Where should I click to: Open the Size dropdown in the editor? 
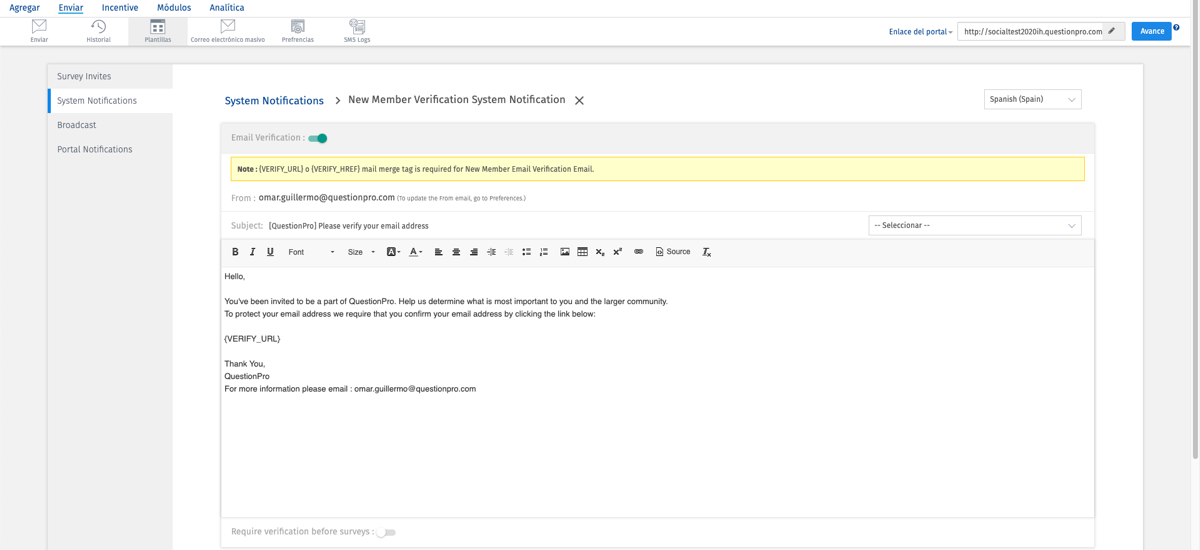click(x=361, y=252)
